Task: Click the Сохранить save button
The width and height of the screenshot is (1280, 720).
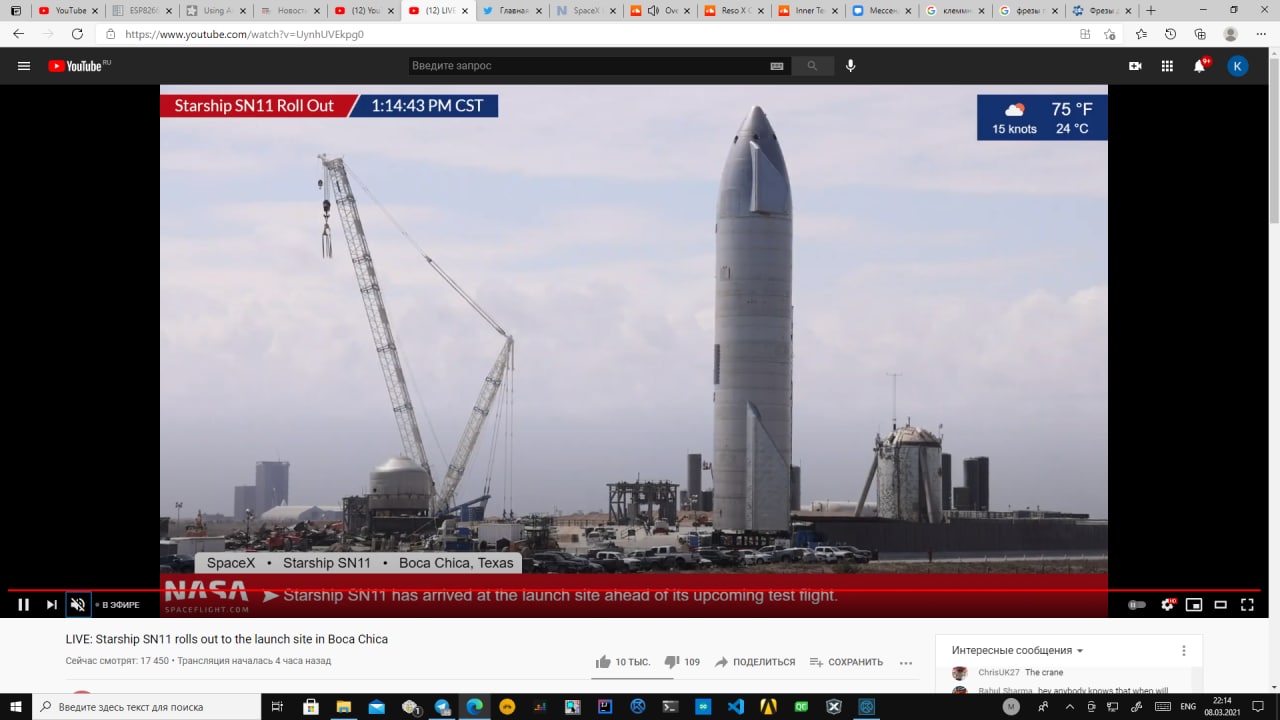Action: pos(846,662)
